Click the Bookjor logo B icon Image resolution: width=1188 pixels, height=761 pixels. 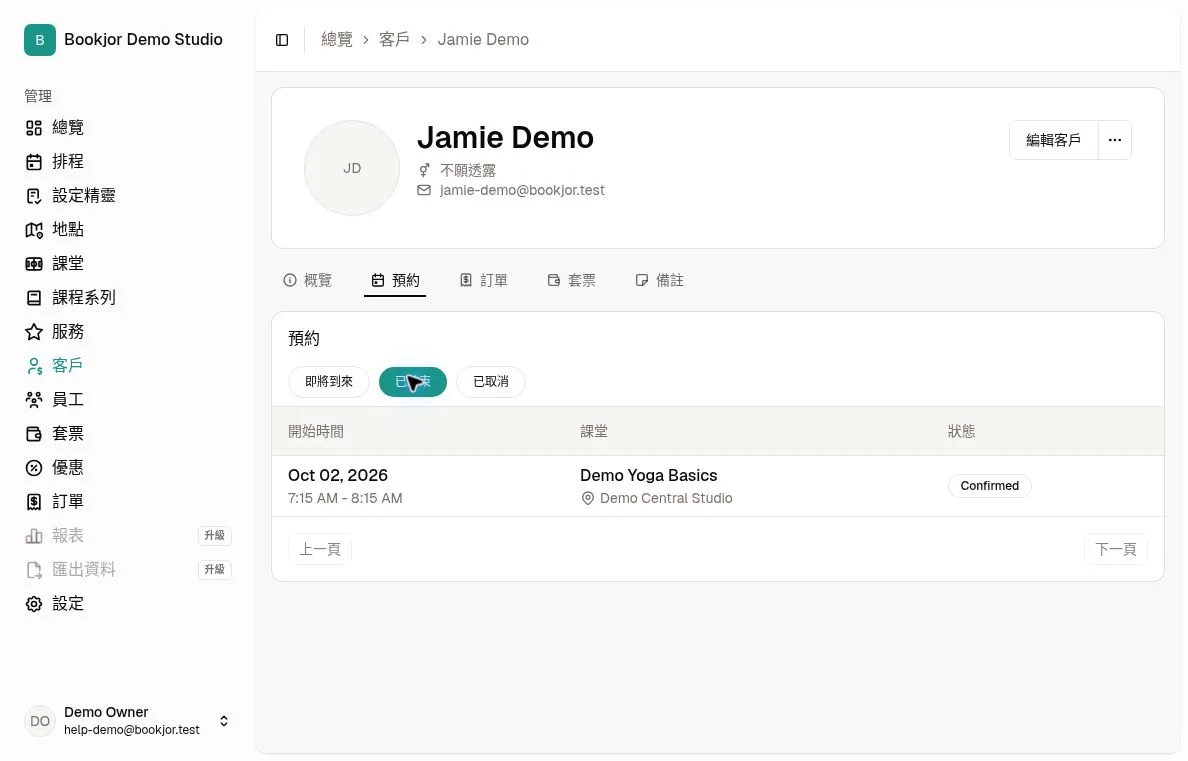pyautogui.click(x=39, y=39)
